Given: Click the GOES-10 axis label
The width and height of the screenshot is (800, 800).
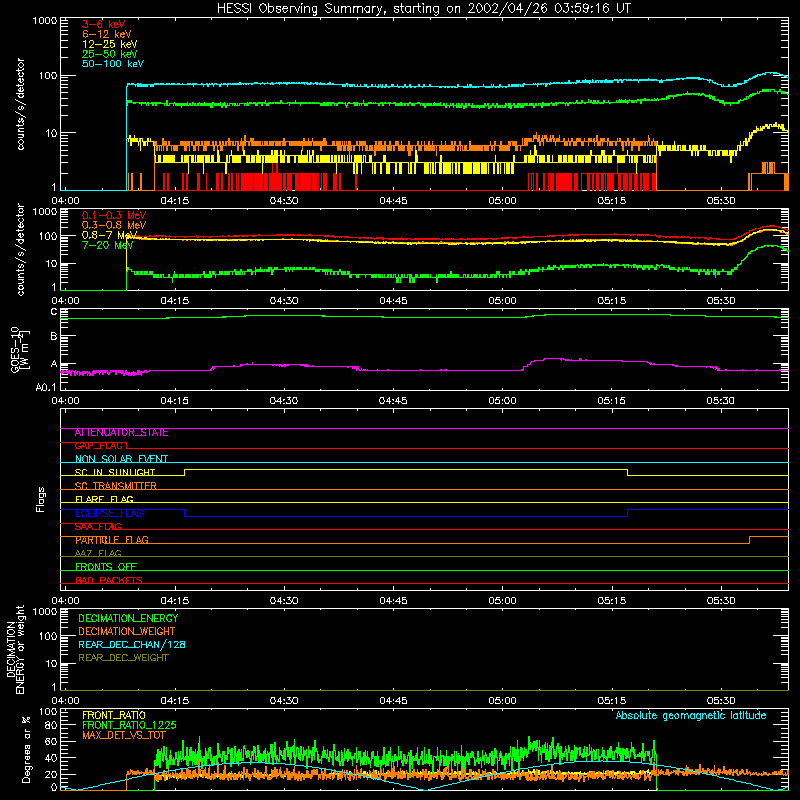Looking at the screenshot, I should pyautogui.click(x=20, y=350).
